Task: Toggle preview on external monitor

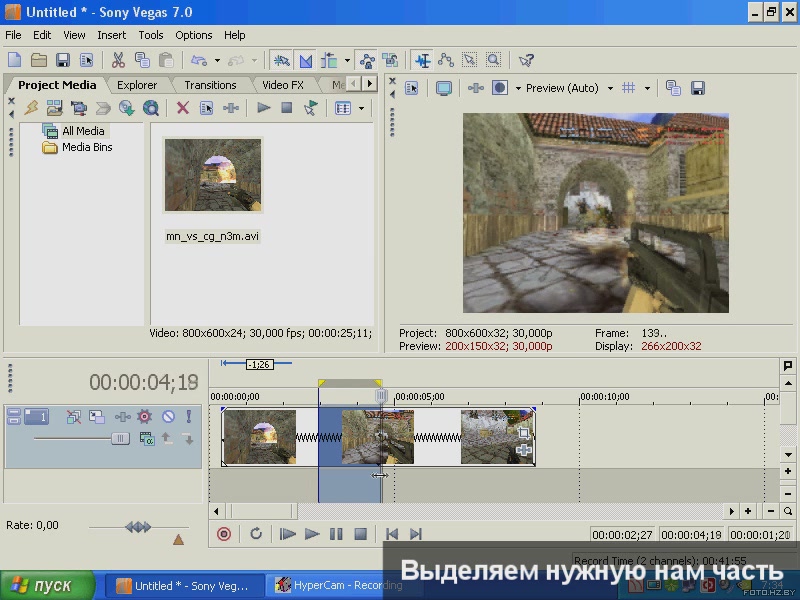Action: tap(443, 88)
